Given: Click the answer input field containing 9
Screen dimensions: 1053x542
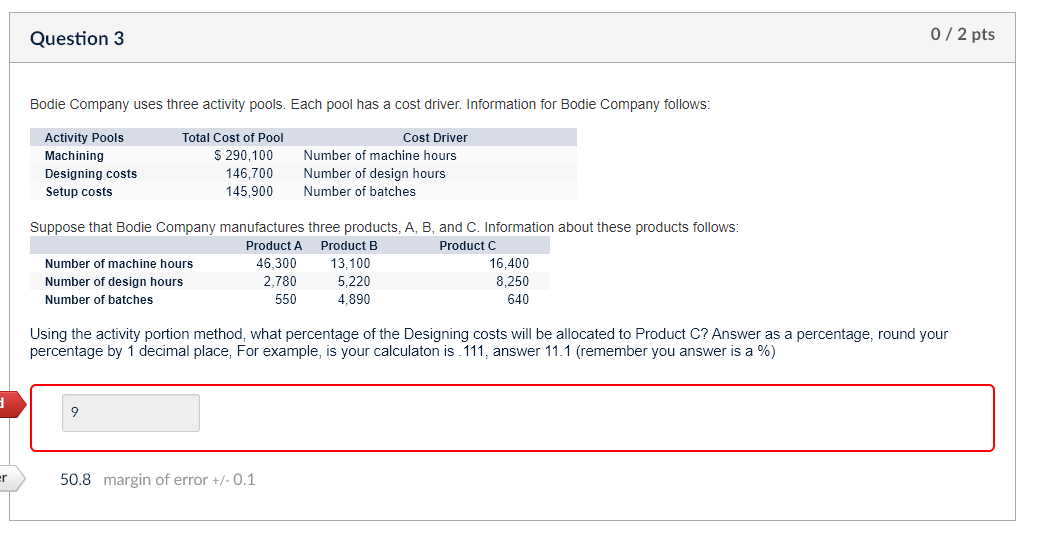Looking at the screenshot, I should [x=131, y=413].
